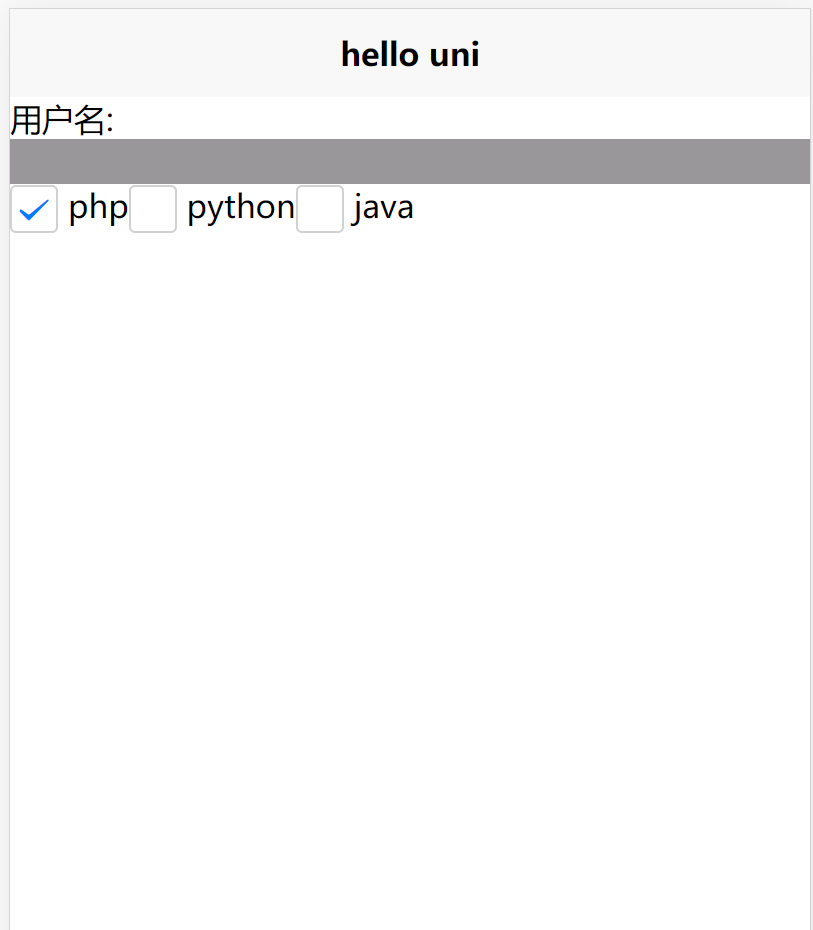The image size is (813, 930).
Task: Click the gray username input field
Action: [410, 161]
